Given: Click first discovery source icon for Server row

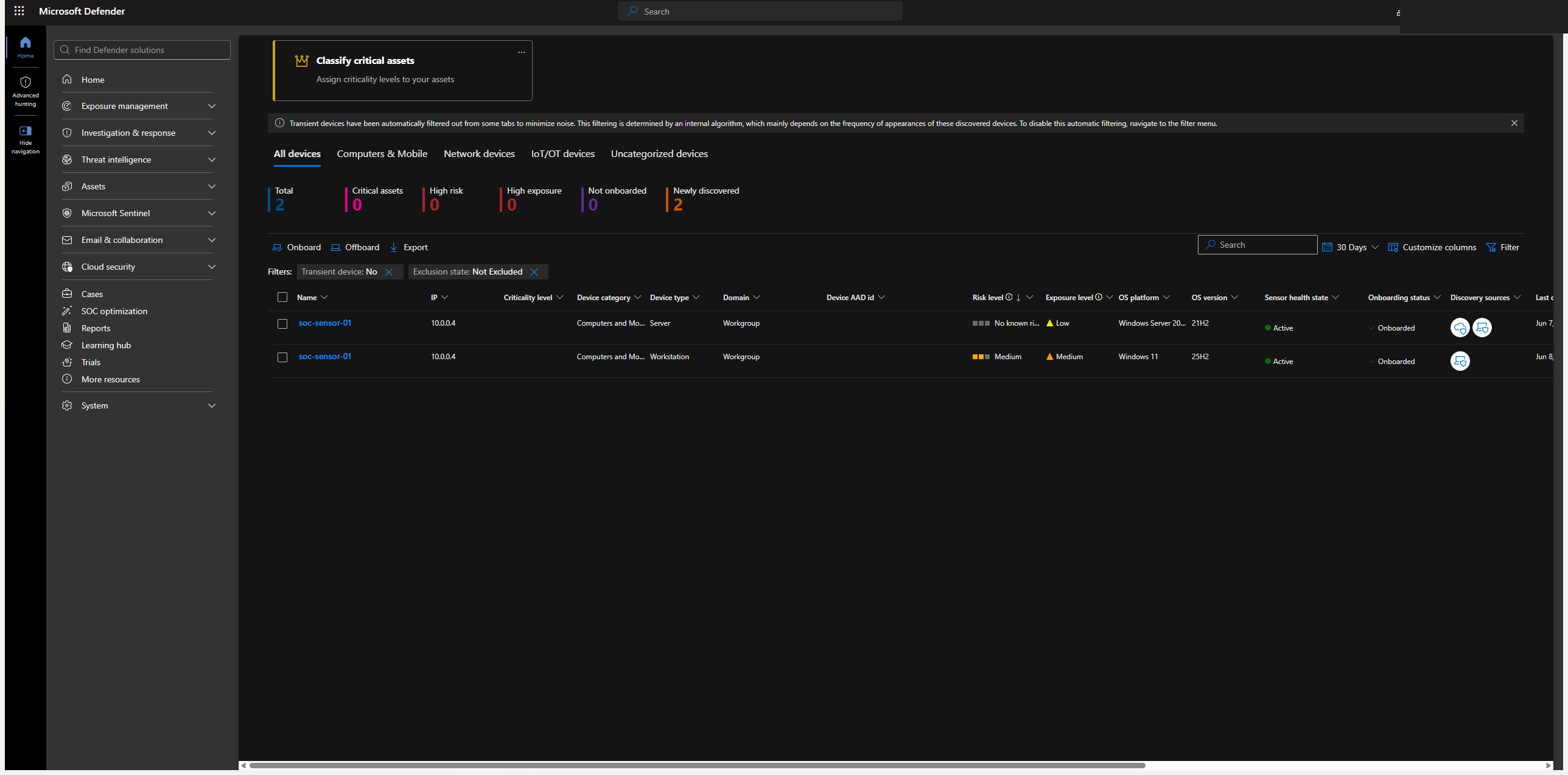Looking at the screenshot, I should coord(1460,328).
